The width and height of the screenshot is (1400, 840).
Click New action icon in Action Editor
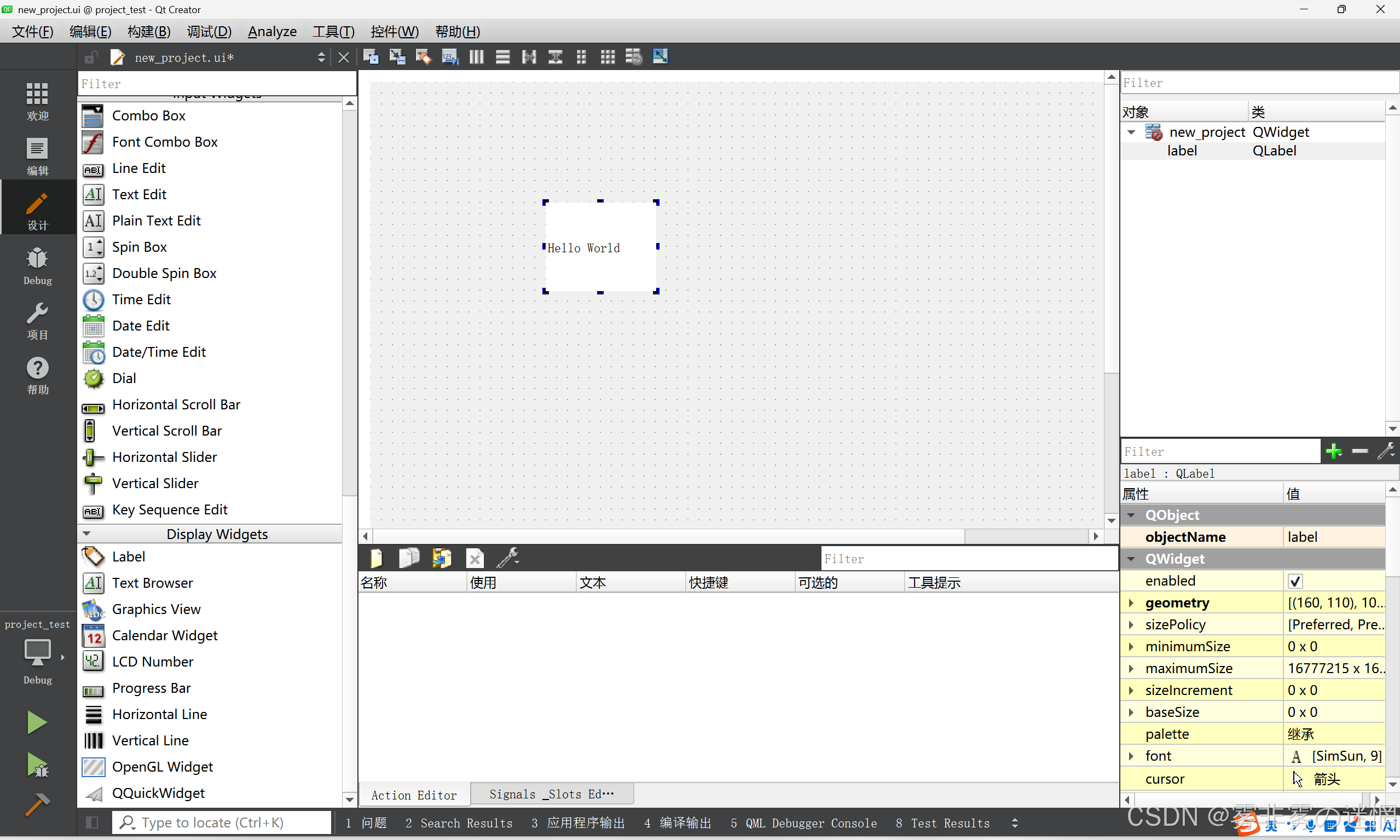point(377,559)
